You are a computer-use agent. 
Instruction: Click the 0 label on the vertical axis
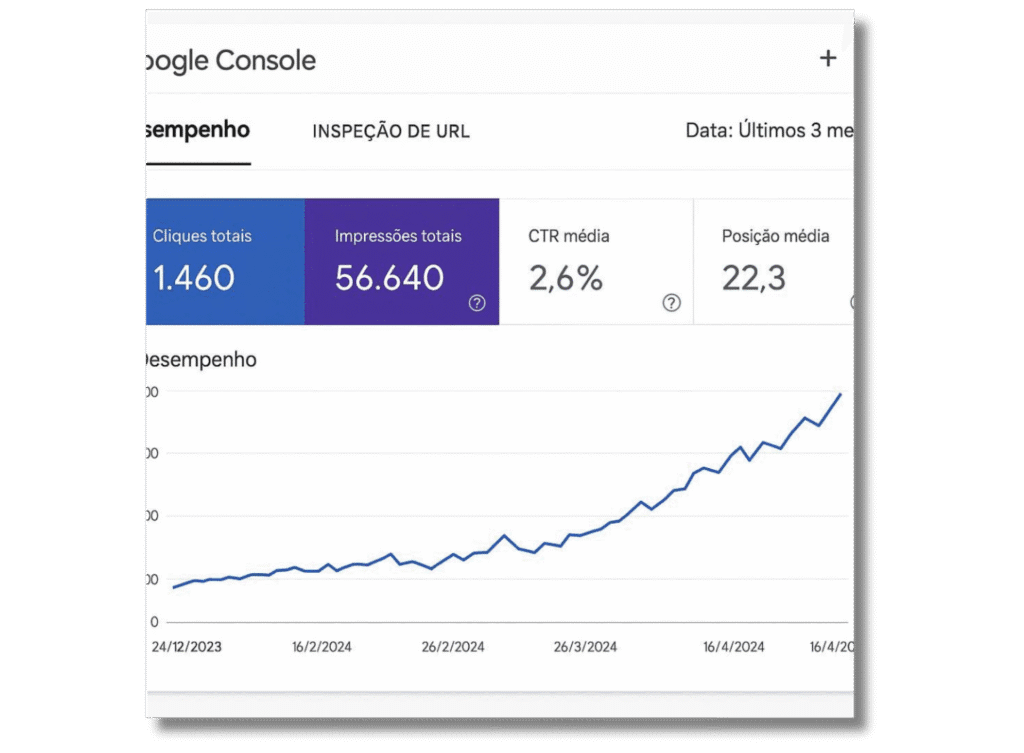click(154, 621)
